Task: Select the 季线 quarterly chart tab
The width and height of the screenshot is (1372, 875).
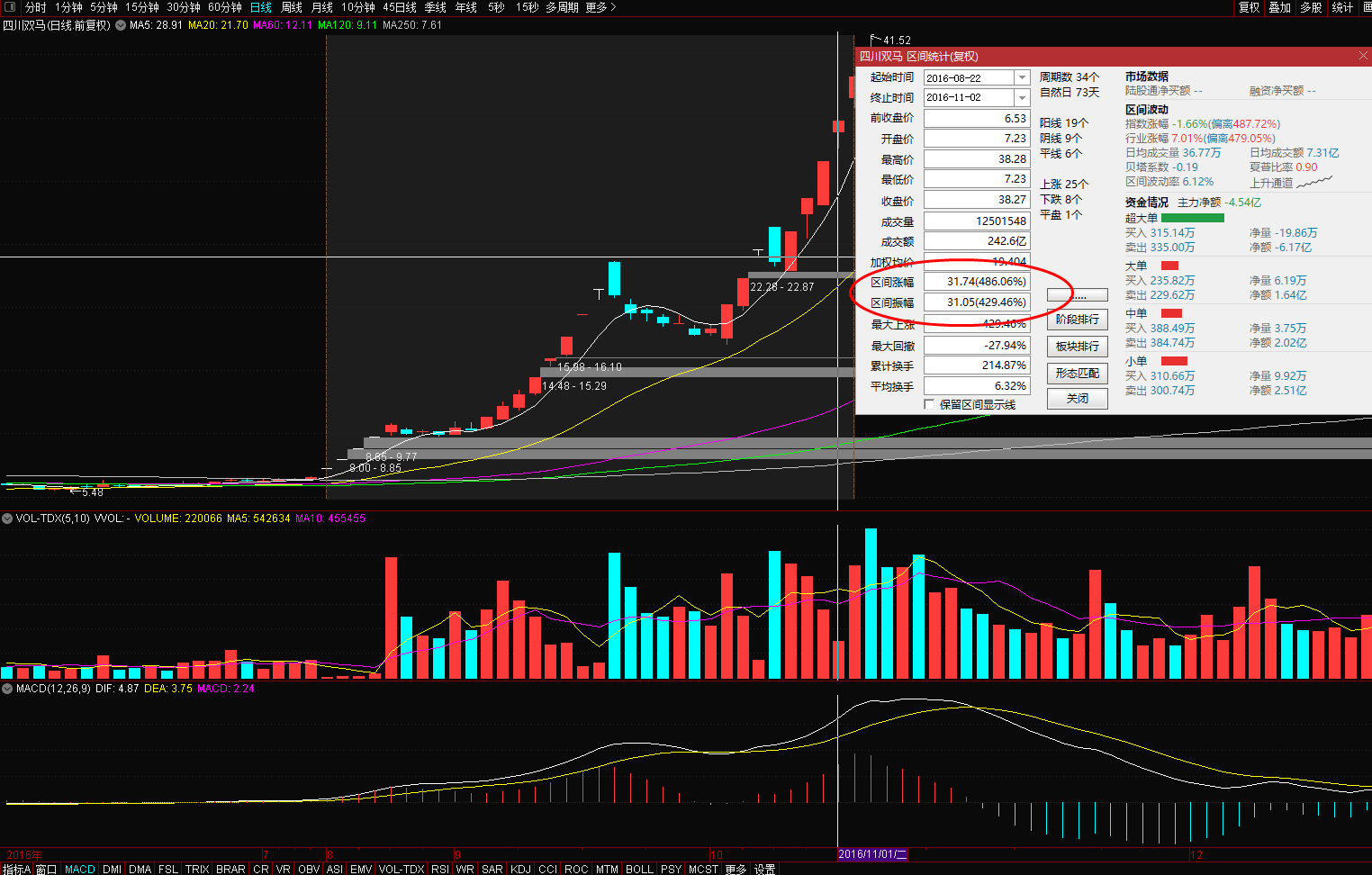Action: (x=436, y=7)
